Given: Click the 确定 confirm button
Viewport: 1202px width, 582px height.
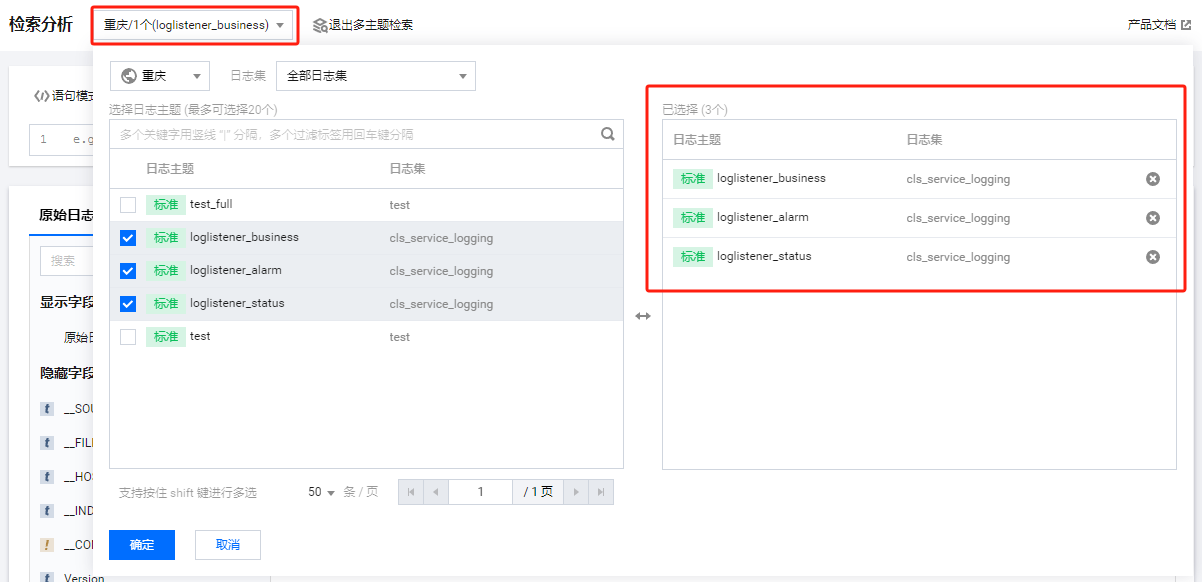Looking at the screenshot, I should pyautogui.click(x=142, y=545).
